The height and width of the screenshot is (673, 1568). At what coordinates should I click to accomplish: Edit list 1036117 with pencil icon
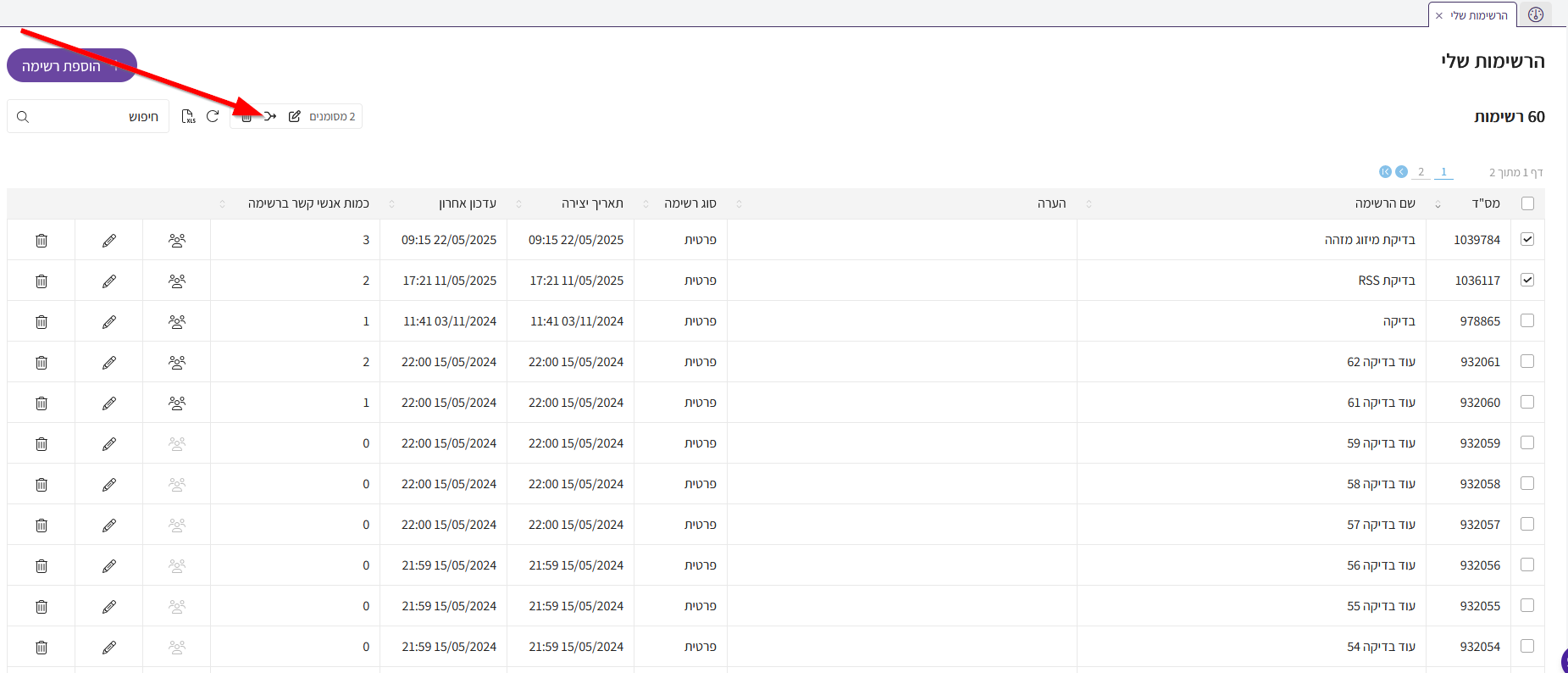point(109,281)
